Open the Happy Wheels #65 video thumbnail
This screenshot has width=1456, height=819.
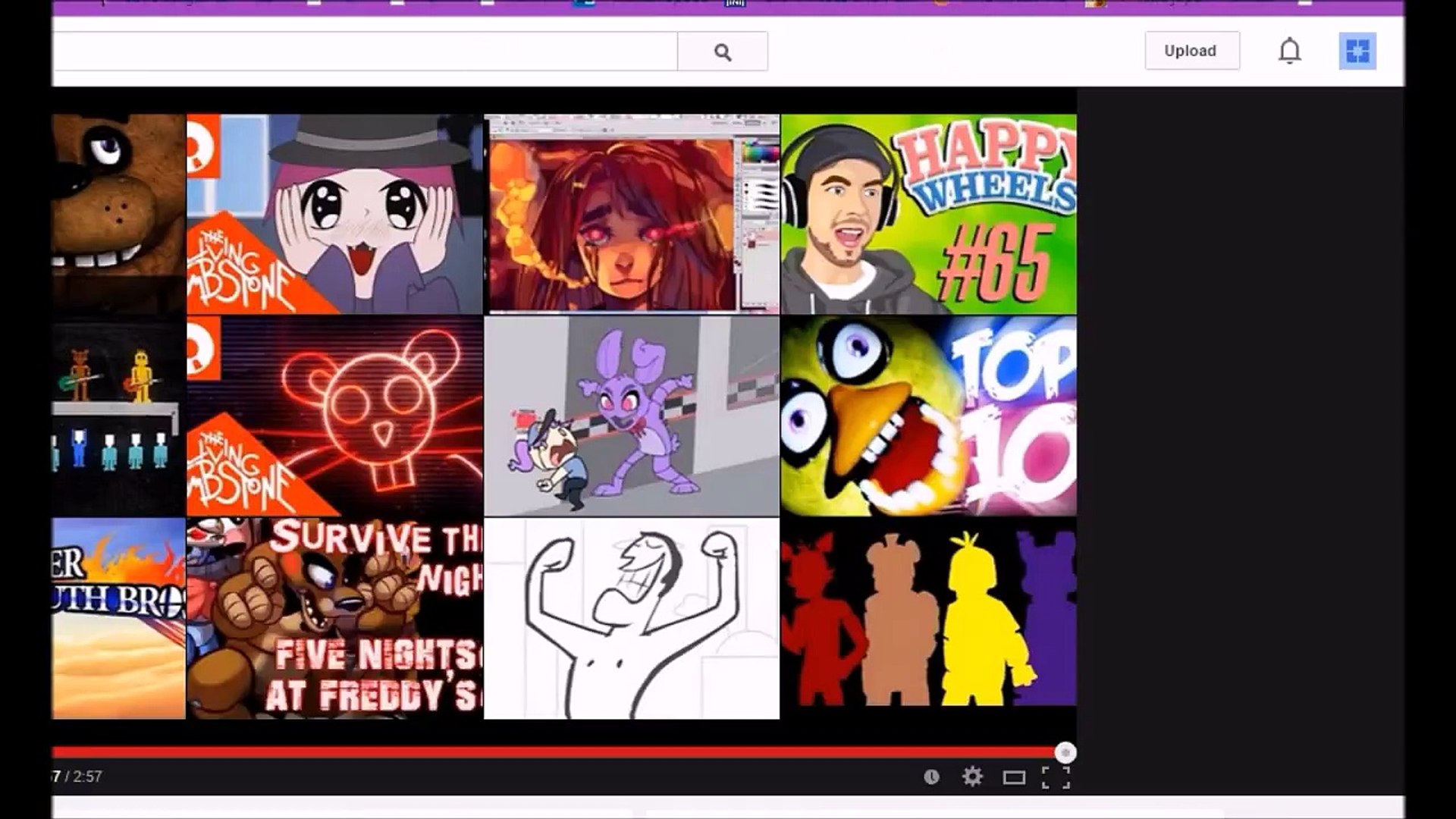point(928,214)
